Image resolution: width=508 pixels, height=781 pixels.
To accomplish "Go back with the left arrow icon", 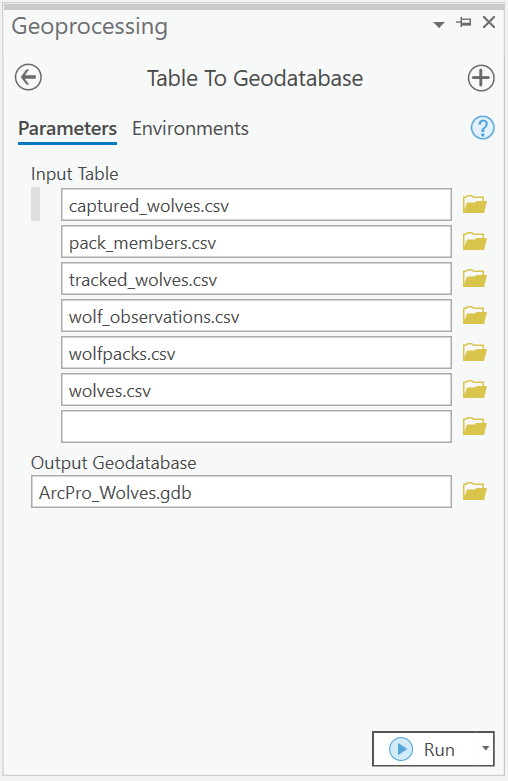I will [28, 78].
